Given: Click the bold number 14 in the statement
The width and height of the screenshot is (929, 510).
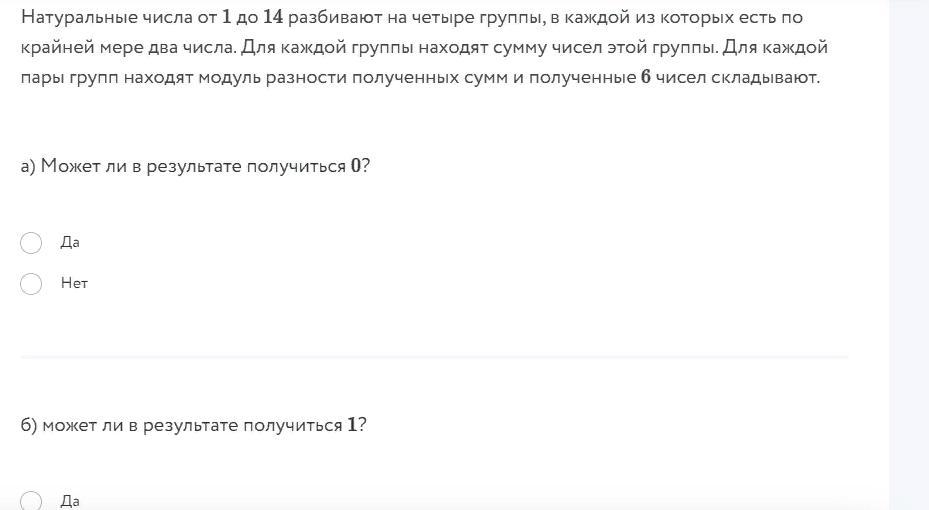Looking at the screenshot, I should 273,17.
